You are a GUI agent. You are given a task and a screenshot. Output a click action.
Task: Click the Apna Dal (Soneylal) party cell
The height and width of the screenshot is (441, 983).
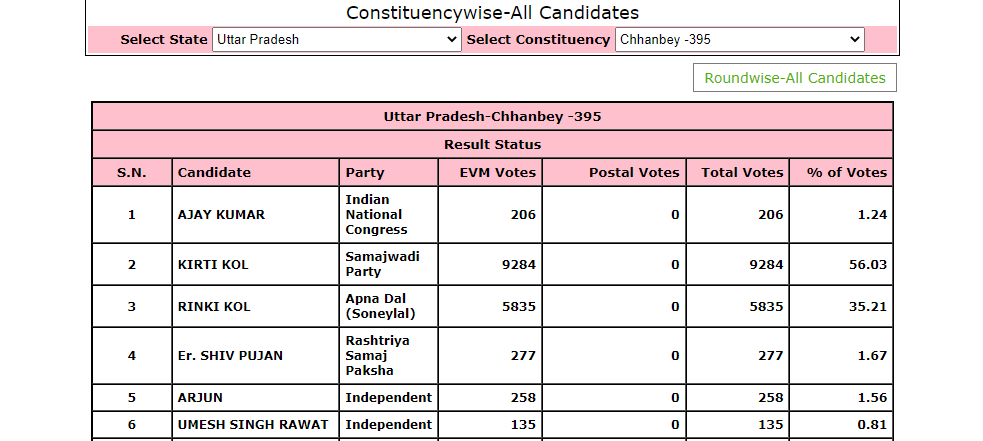click(389, 306)
